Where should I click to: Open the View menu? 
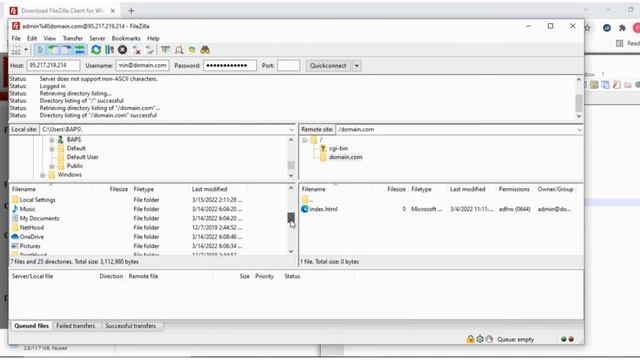[50, 38]
